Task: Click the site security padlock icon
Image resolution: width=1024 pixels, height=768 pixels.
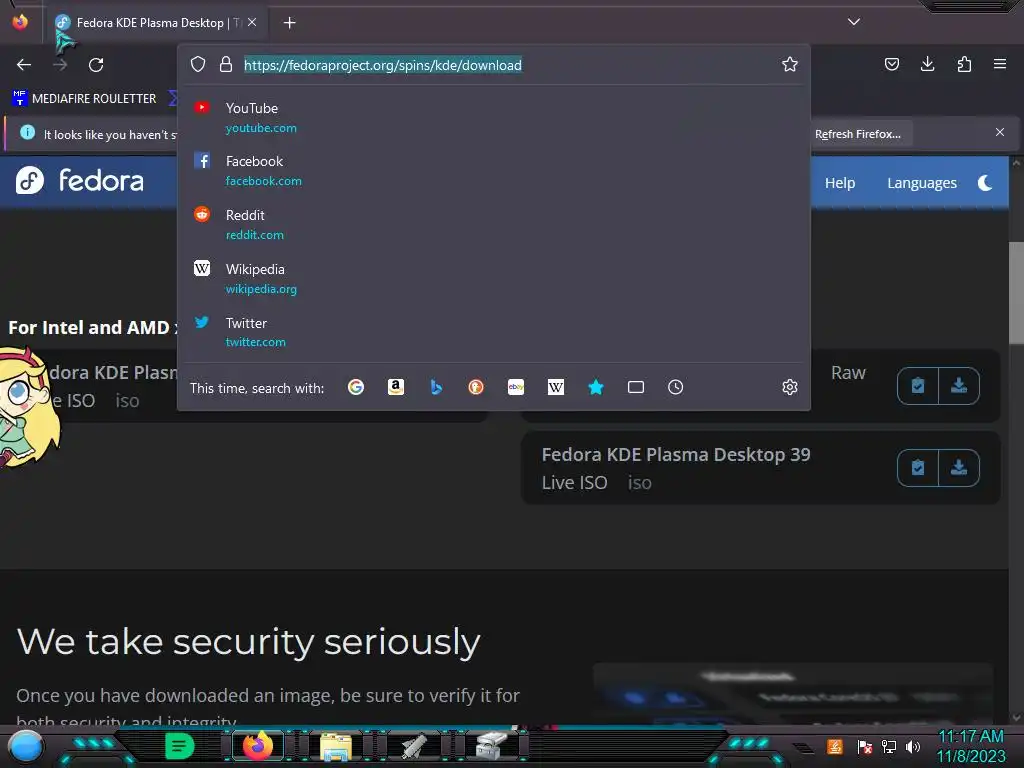Action: [x=226, y=64]
